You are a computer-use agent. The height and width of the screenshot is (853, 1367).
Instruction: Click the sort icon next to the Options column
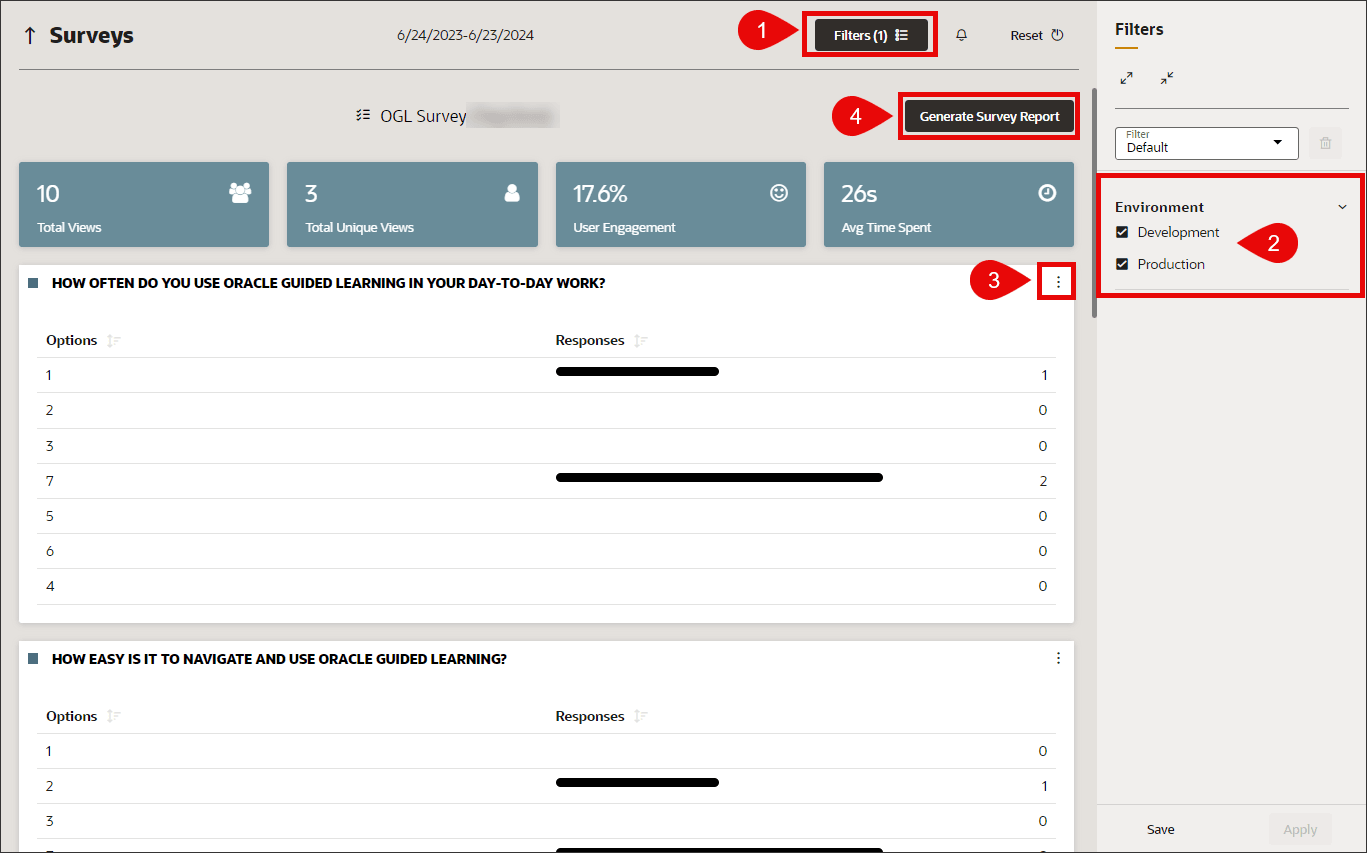coord(111,340)
